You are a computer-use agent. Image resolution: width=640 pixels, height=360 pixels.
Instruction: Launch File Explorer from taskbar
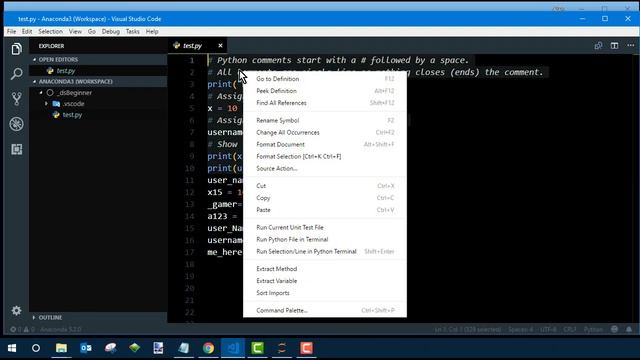point(61,348)
